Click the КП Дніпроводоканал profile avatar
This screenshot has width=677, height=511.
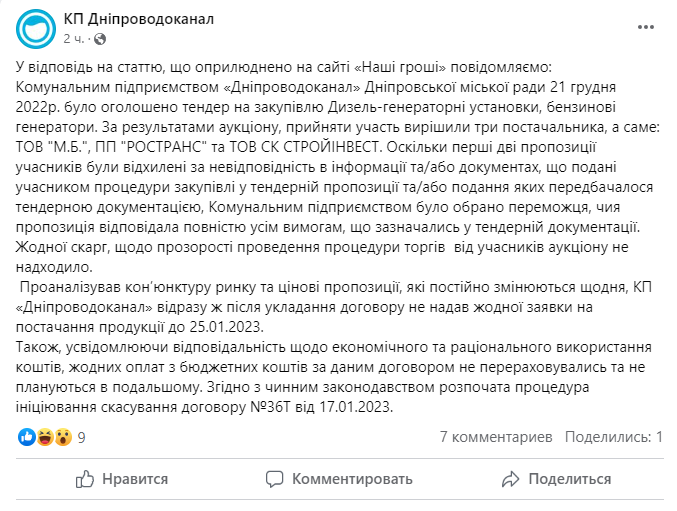click(35, 28)
